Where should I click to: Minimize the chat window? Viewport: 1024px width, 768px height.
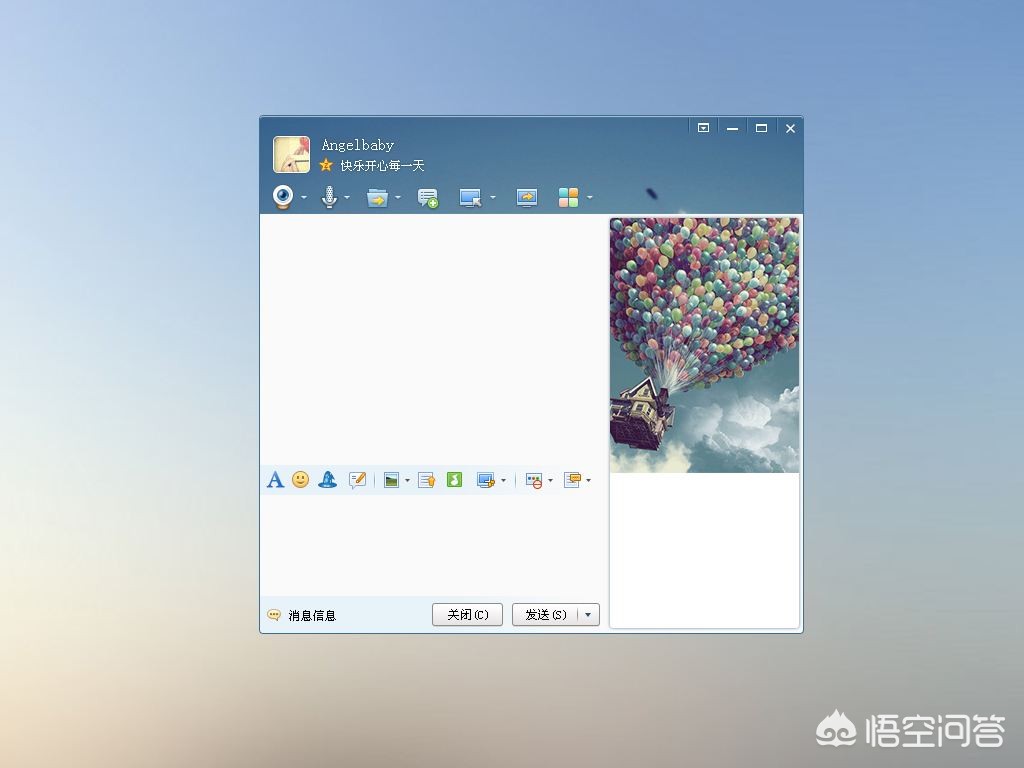click(733, 128)
